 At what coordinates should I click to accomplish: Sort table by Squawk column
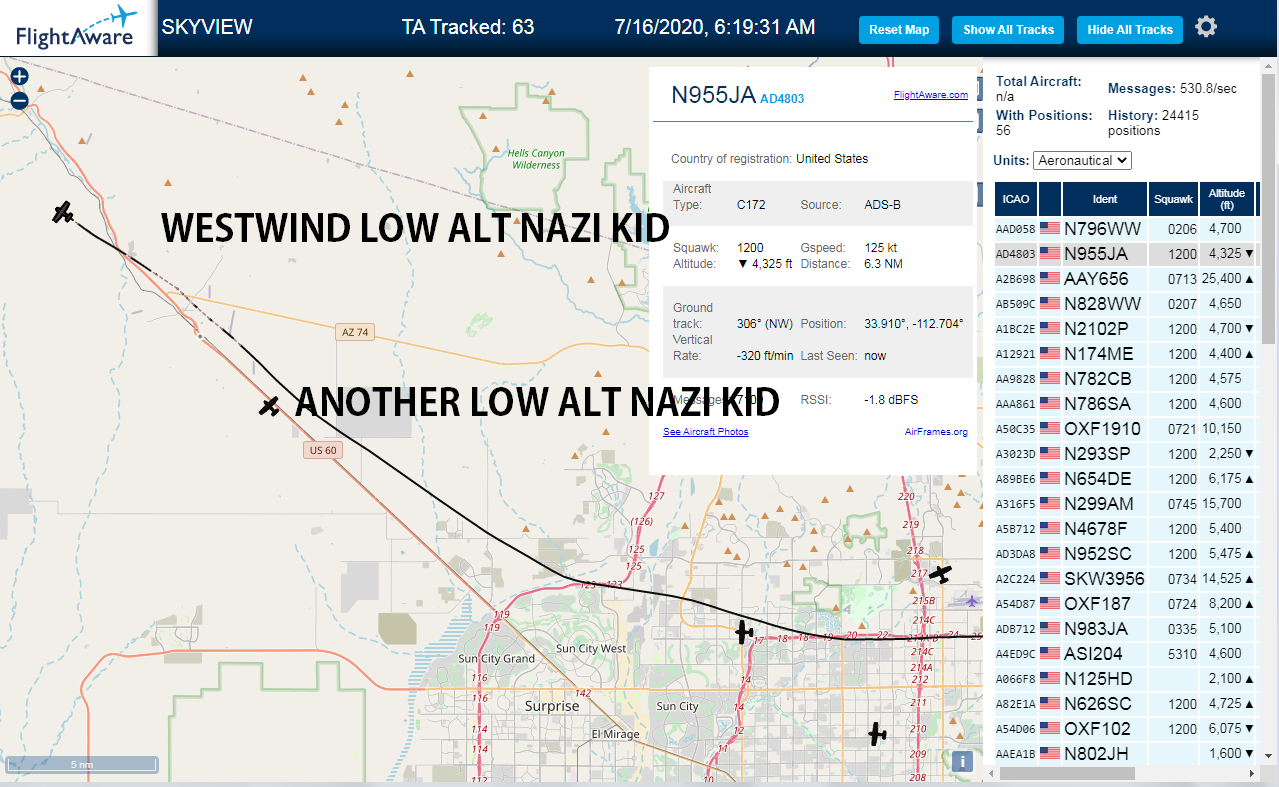coord(1173,199)
